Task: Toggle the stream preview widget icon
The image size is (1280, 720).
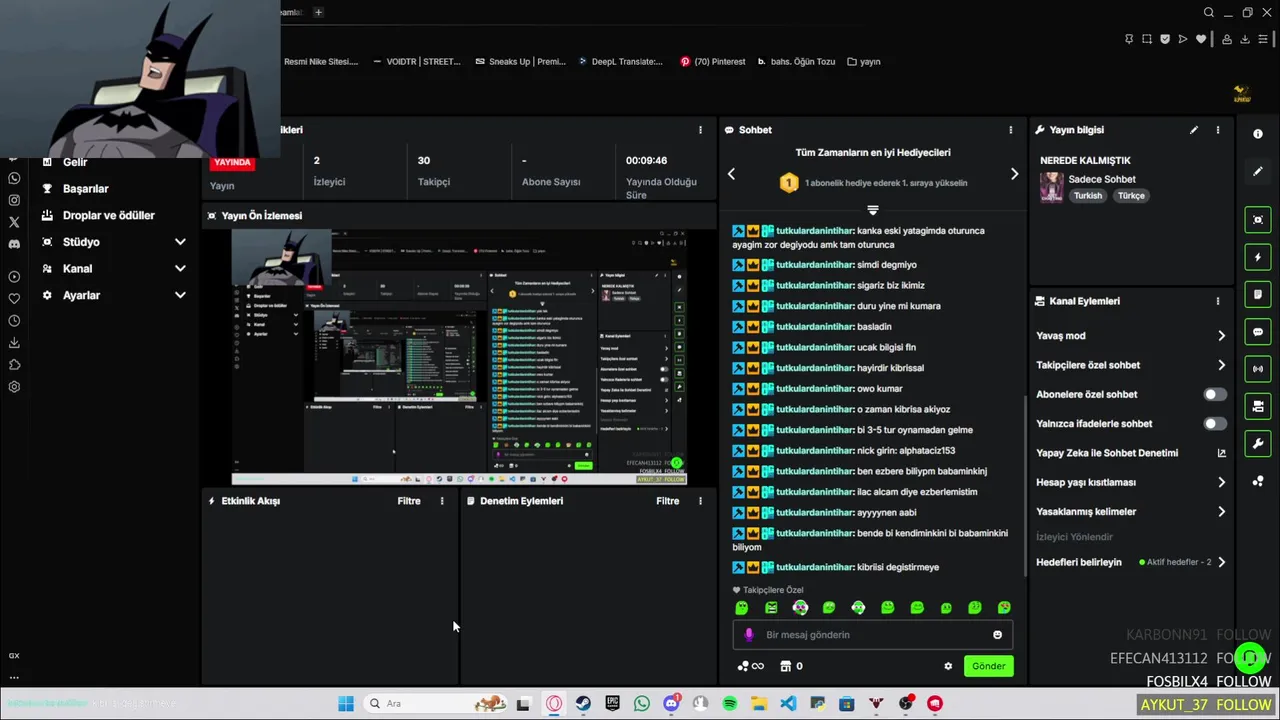Action: tap(1258, 220)
